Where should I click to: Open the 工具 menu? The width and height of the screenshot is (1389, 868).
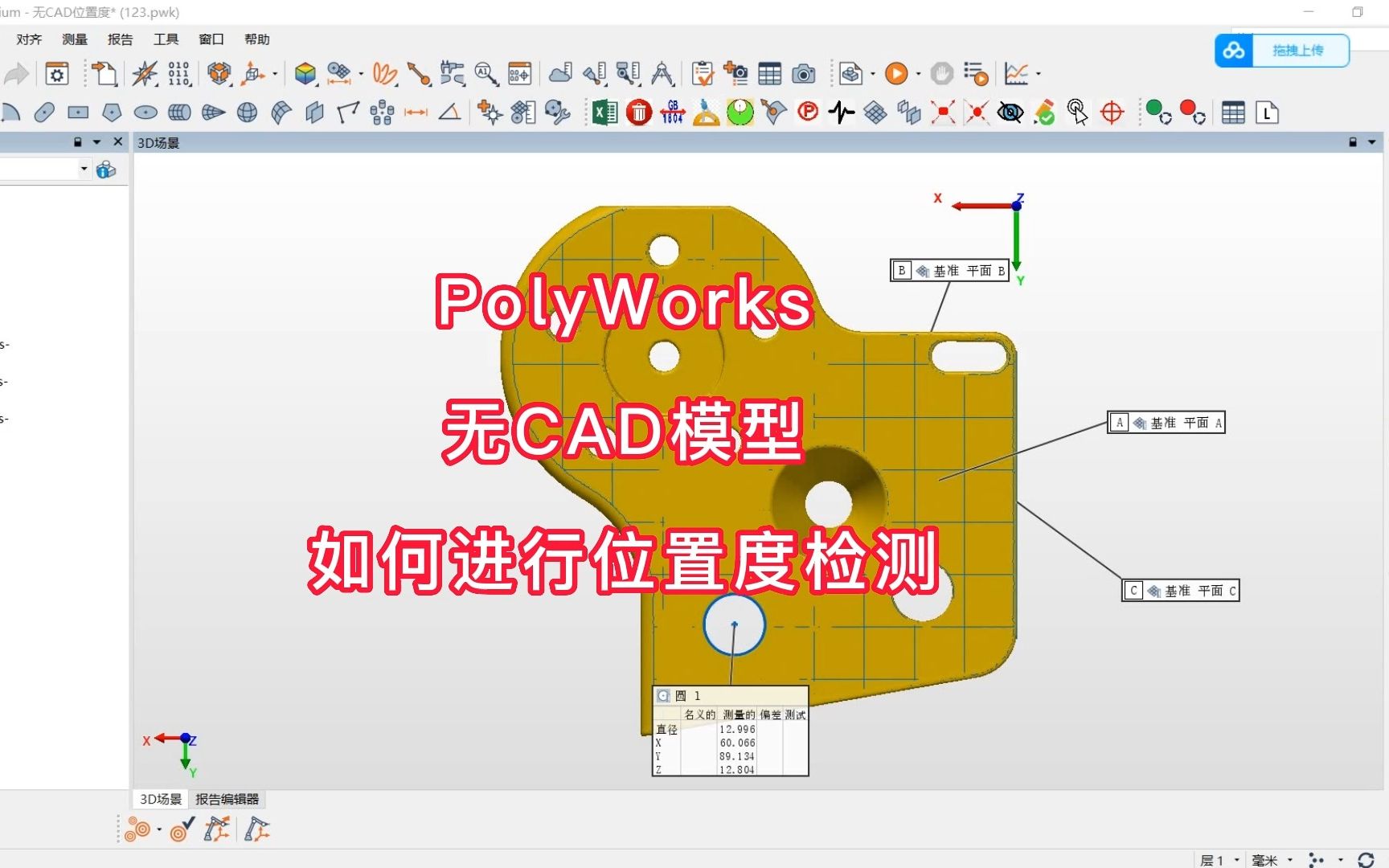click(x=166, y=39)
